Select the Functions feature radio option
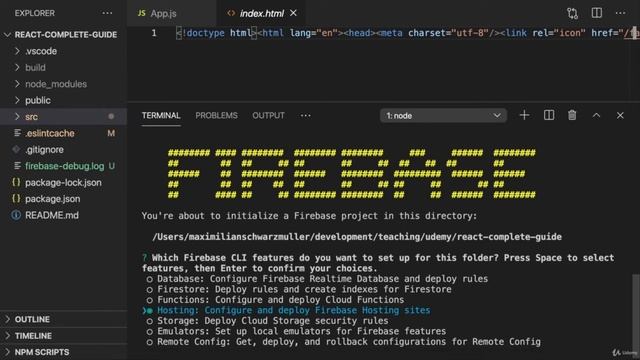The width and height of the screenshot is (640, 360). [150, 300]
